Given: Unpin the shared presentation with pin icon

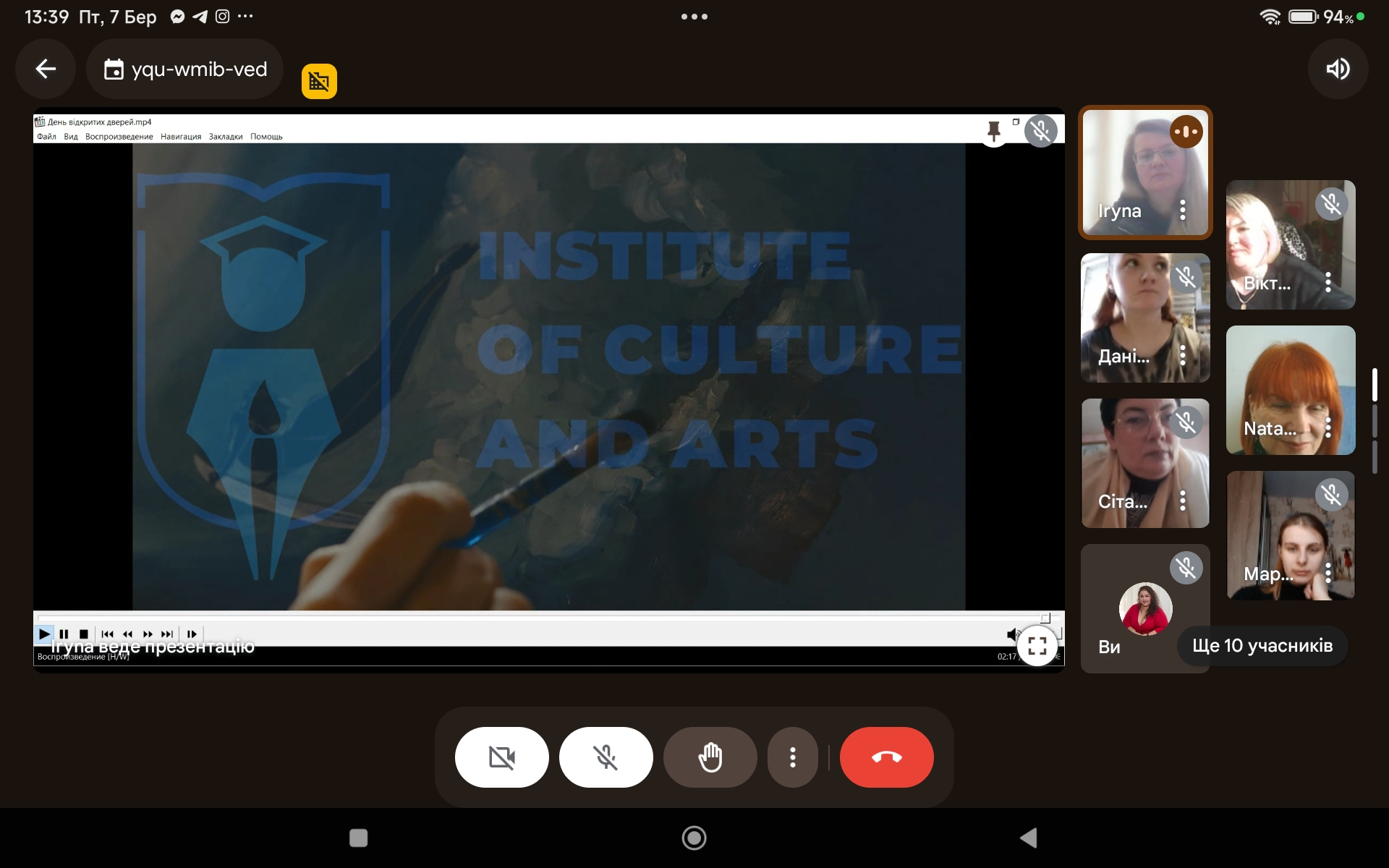Looking at the screenshot, I should coord(994,131).
